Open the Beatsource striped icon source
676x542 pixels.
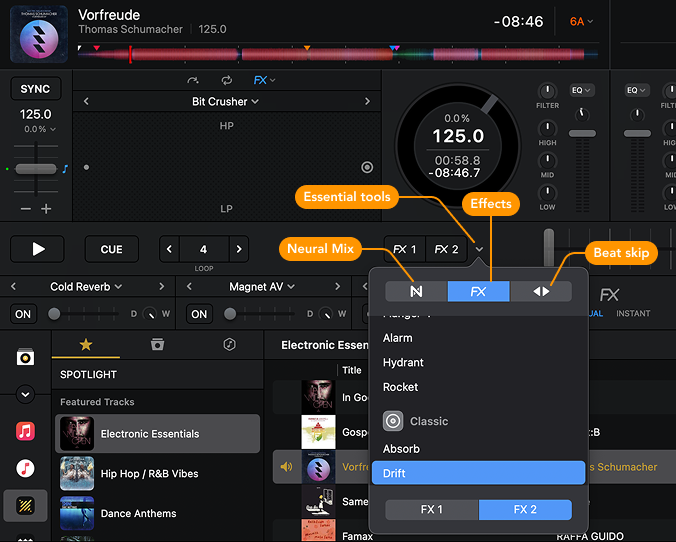25,505
